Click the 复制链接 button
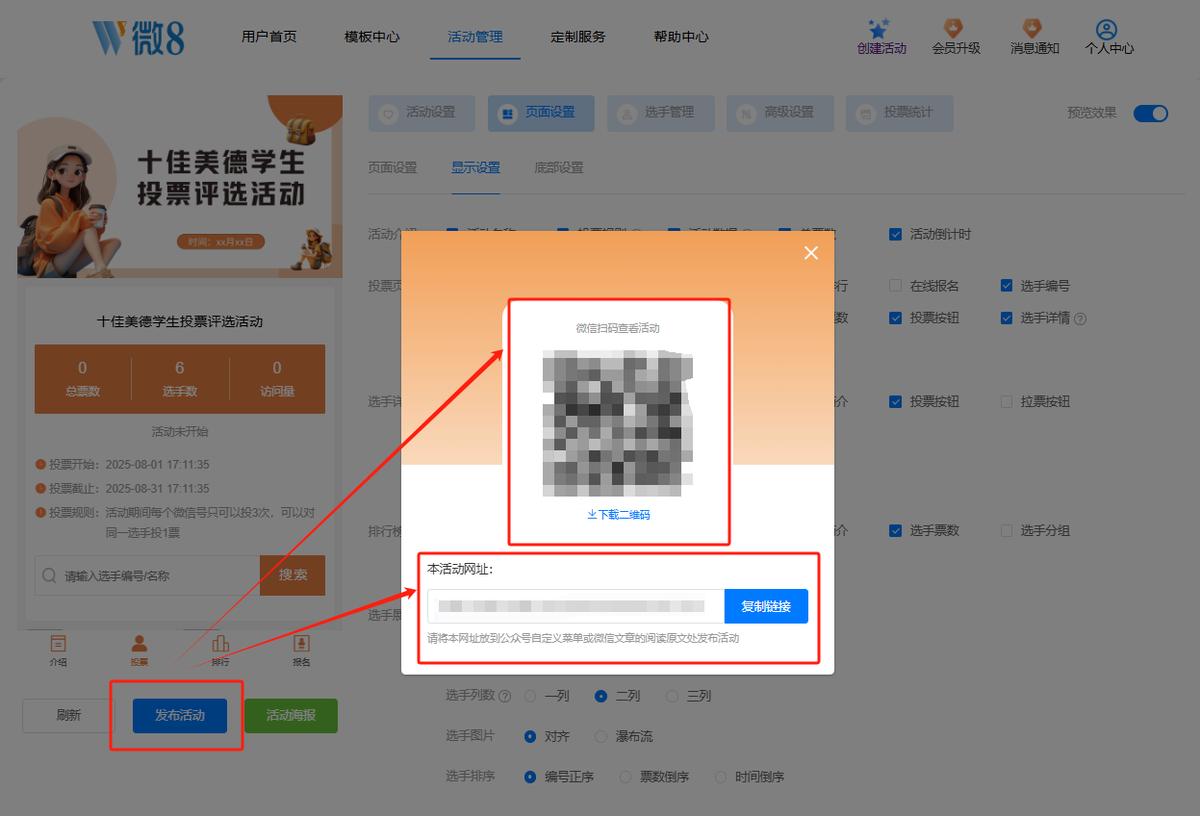The image size is (1200, 816). pos(766,607)
